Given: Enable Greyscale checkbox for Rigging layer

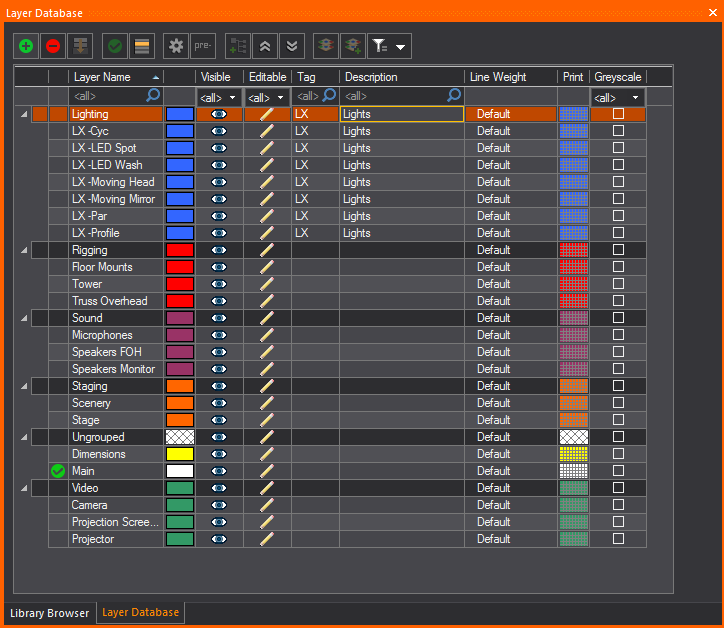Looking at the screenshot, I should 618,250.
